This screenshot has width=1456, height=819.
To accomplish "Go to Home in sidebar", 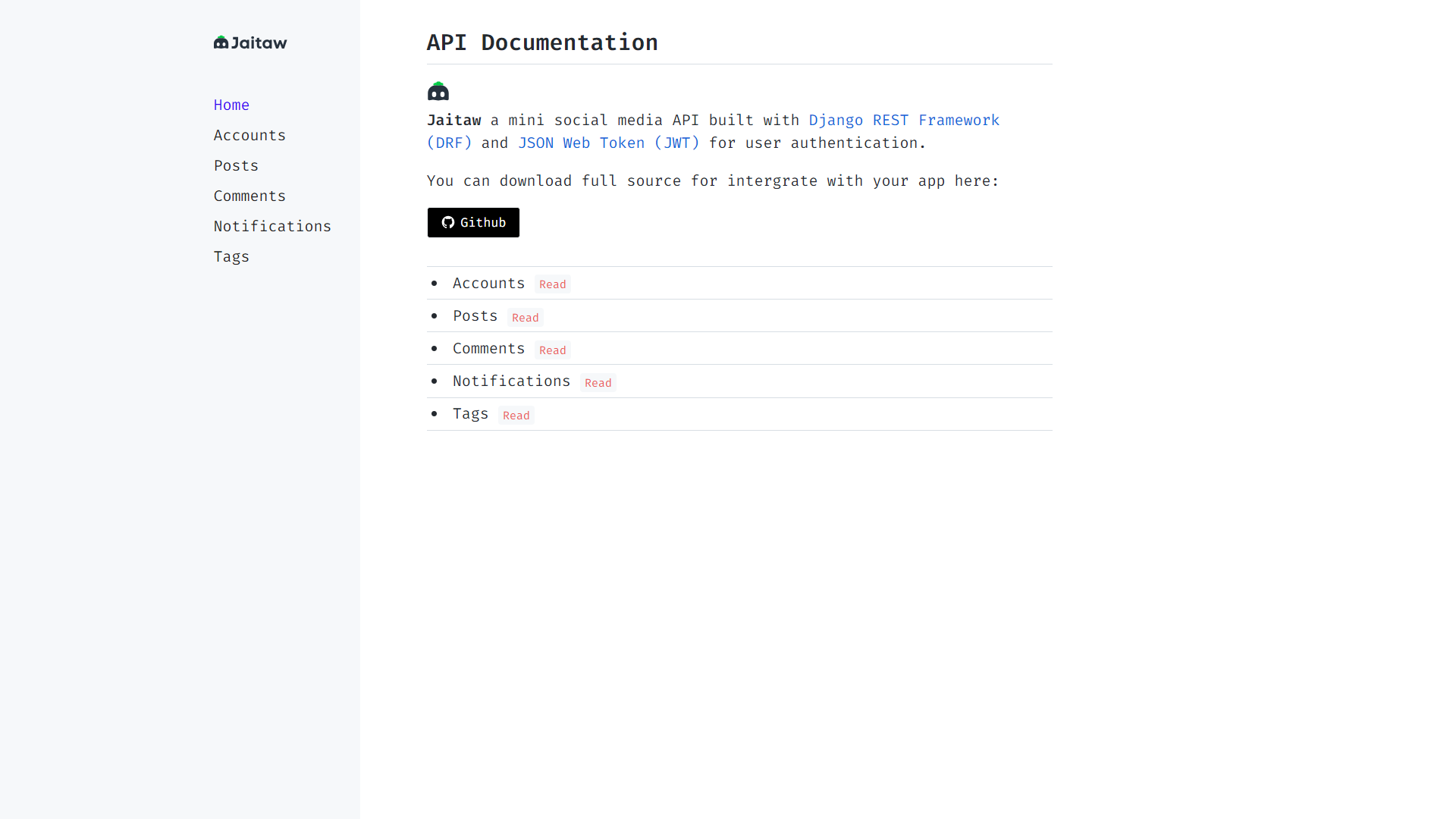I will point(231,105).
